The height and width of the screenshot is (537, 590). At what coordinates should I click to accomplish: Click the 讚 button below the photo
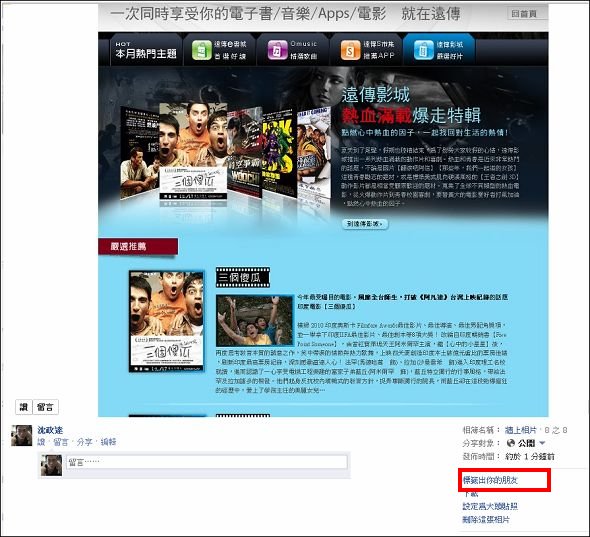(x=24, y=407)
